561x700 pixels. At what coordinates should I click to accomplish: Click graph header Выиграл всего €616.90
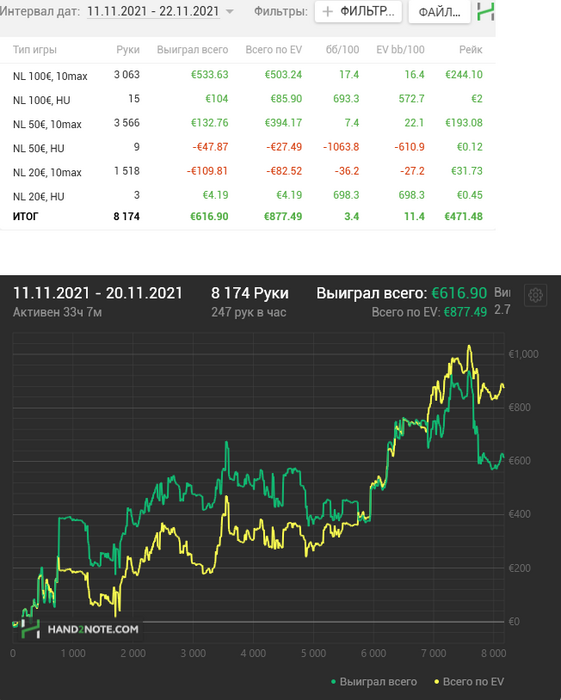402,293
